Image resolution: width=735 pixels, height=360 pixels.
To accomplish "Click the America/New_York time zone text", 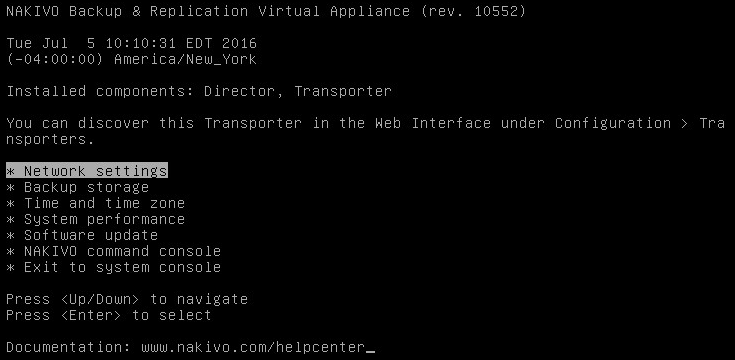I will point(185,60).
